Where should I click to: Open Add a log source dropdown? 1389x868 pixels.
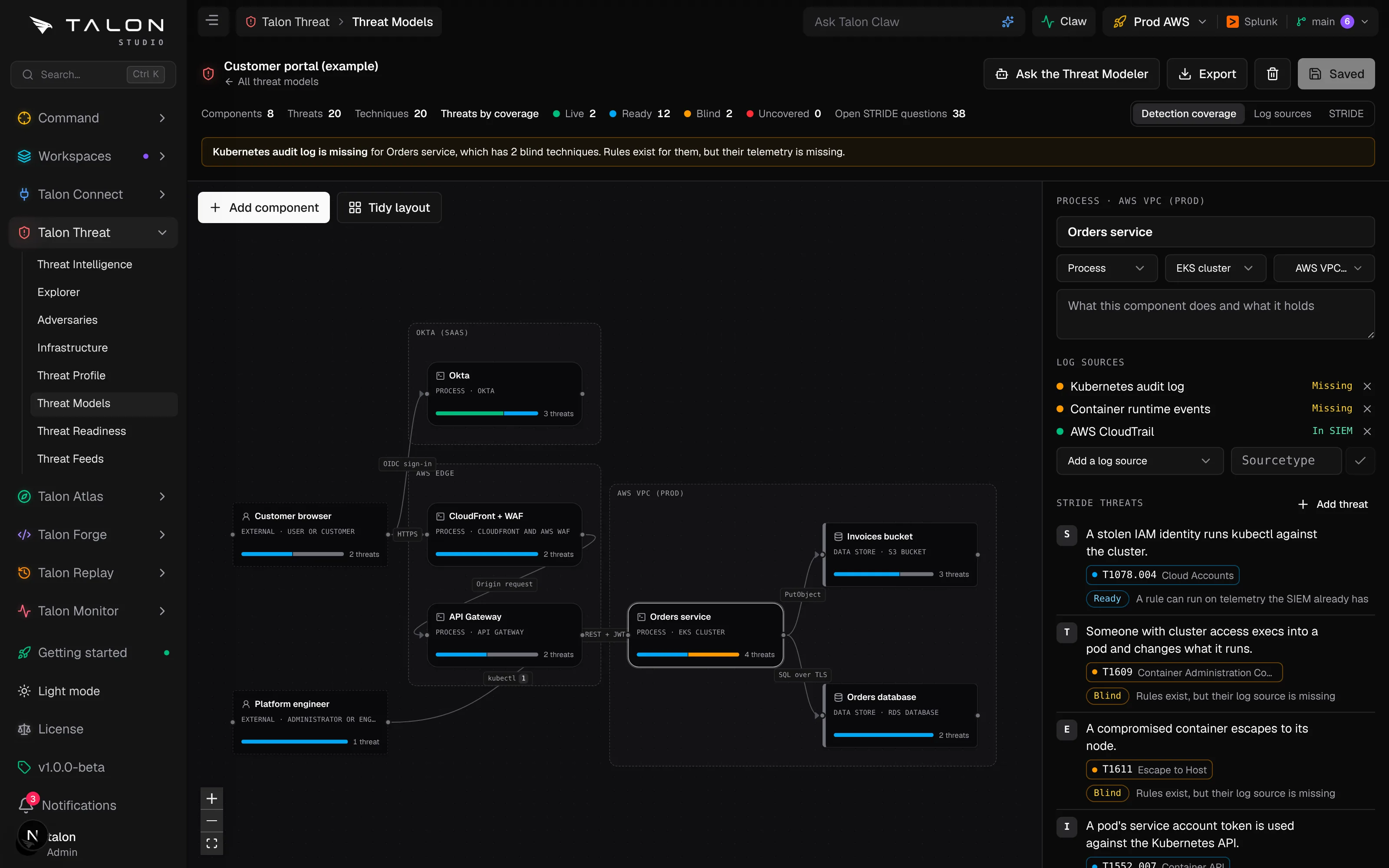pos(1139,460)
